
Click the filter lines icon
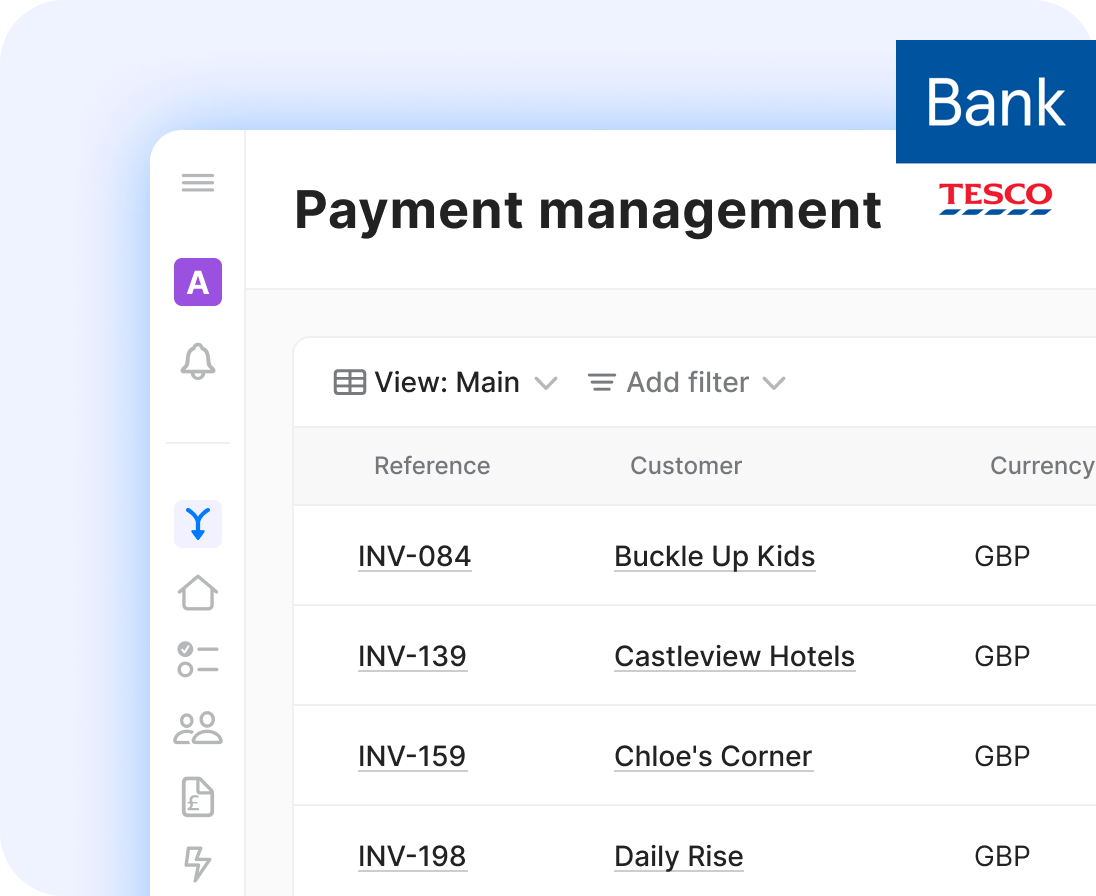[x=602, y=382]
